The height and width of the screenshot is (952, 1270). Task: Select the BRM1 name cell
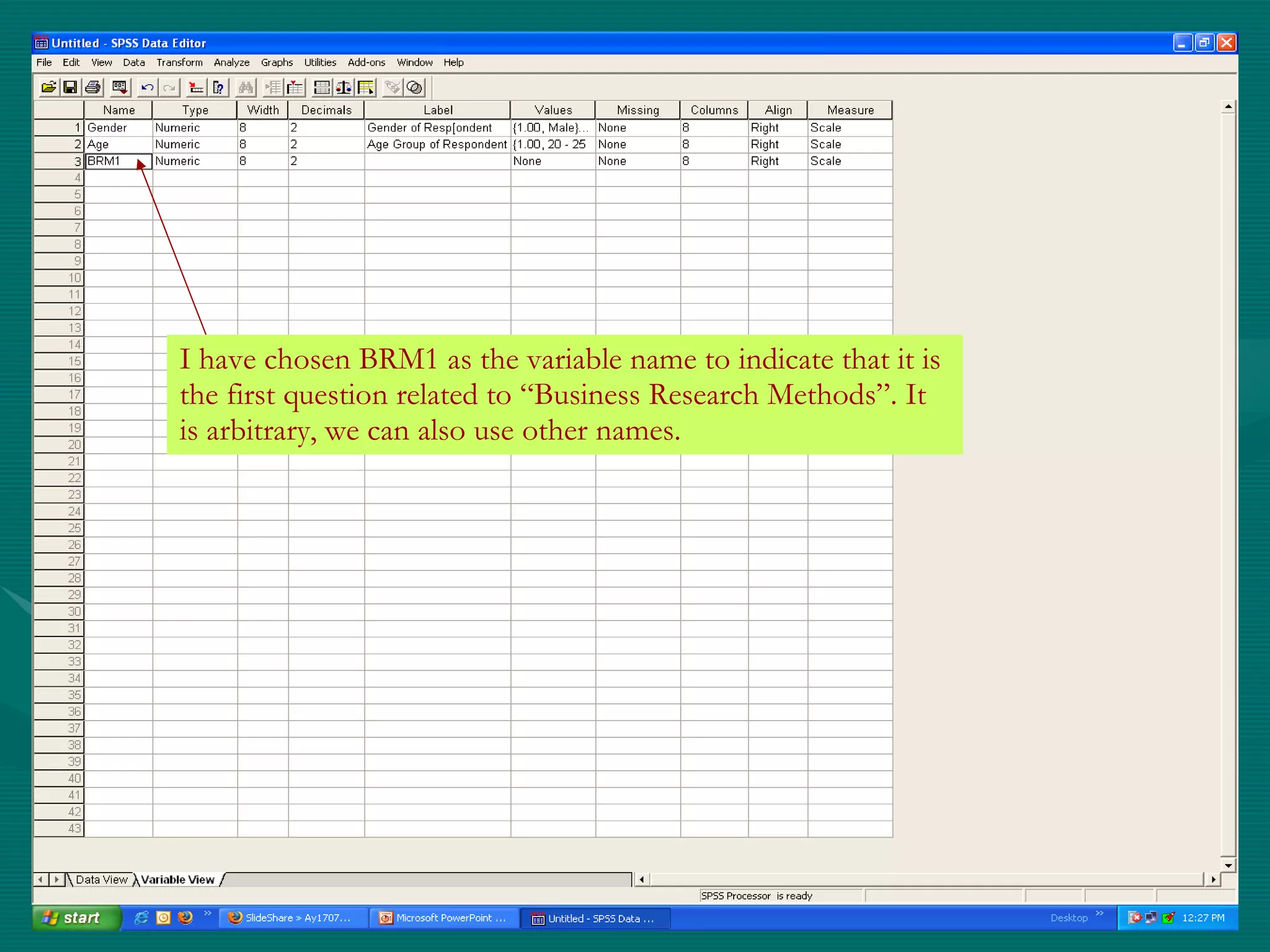(118, 161)
